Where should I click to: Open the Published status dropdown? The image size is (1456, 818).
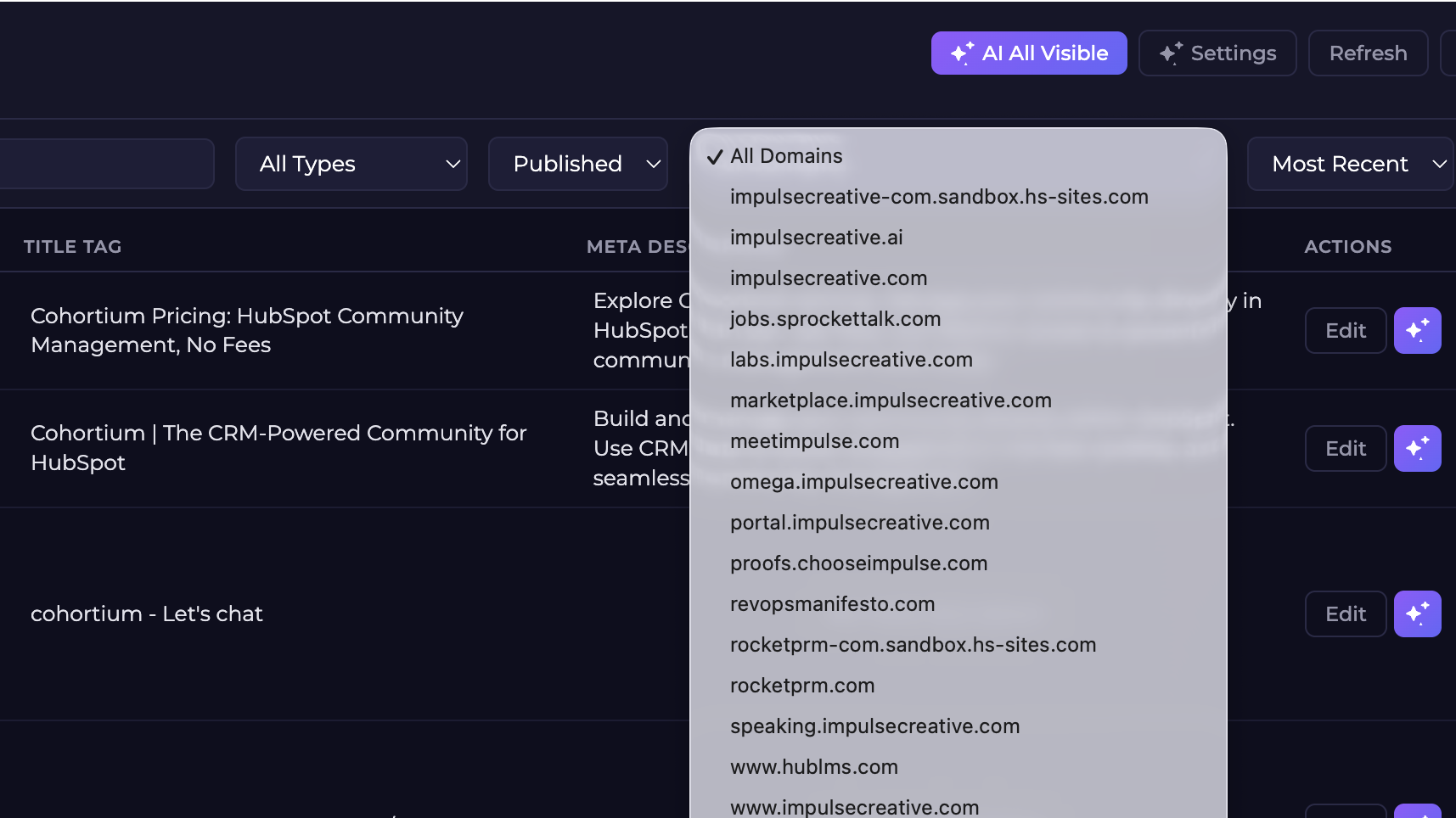[578, 164]
